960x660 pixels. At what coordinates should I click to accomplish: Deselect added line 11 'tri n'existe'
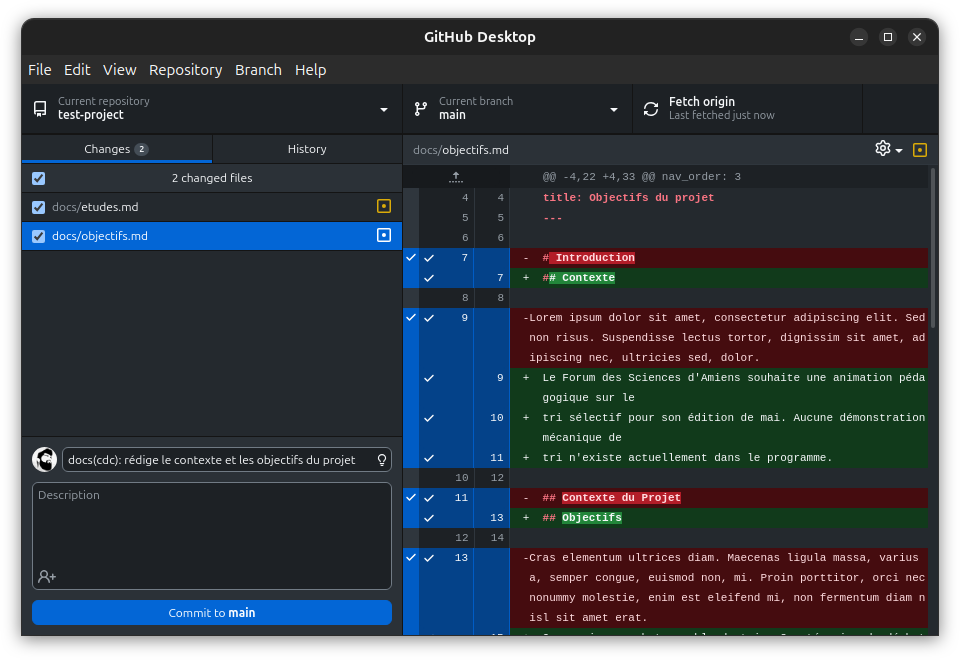(x=429, y=458)
